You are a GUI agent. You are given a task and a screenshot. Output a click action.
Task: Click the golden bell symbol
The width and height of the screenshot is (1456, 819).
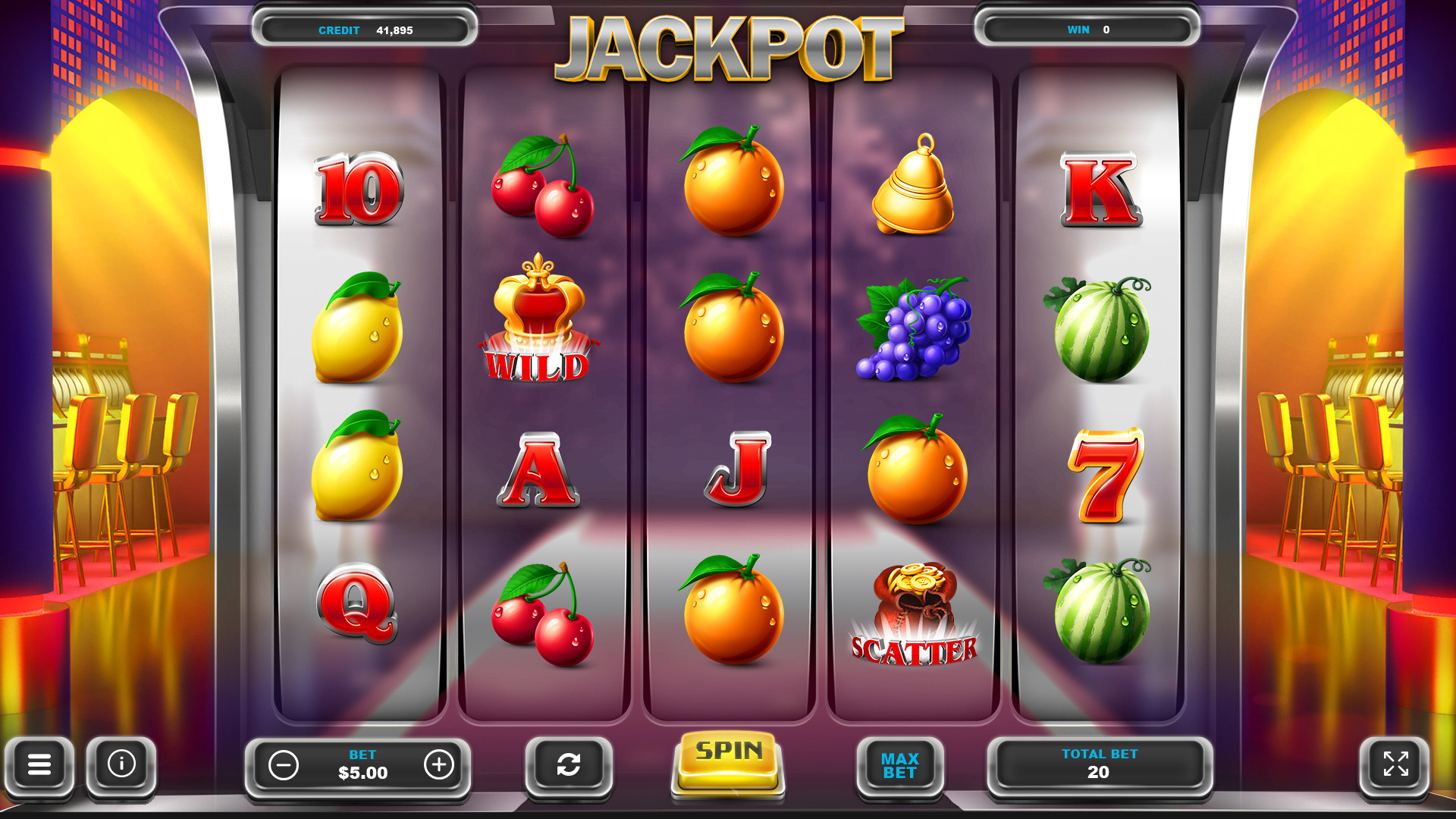click(x=914, y=184)
